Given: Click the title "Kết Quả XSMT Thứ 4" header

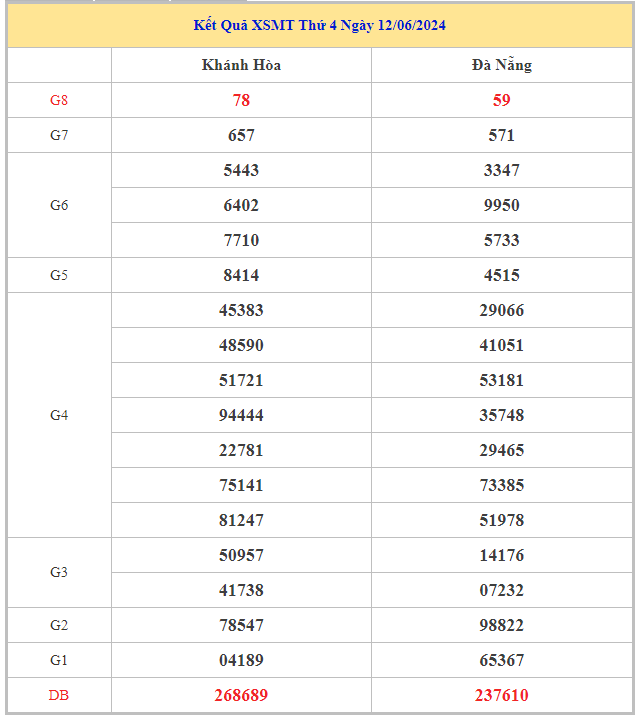Looking at the screenshot, I should (319, 25).
